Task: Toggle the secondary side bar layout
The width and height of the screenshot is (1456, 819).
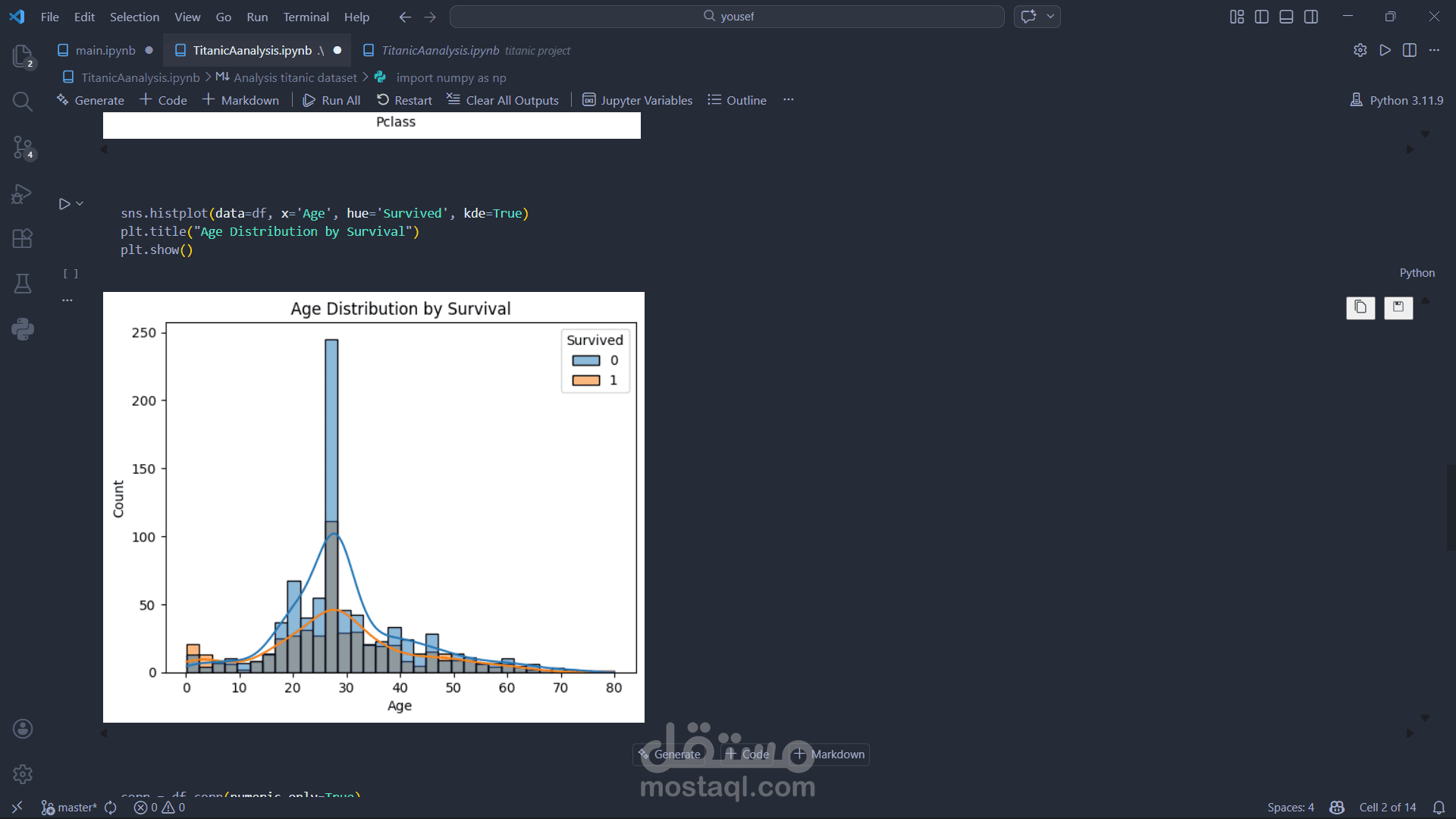Action: (1311, 17)
